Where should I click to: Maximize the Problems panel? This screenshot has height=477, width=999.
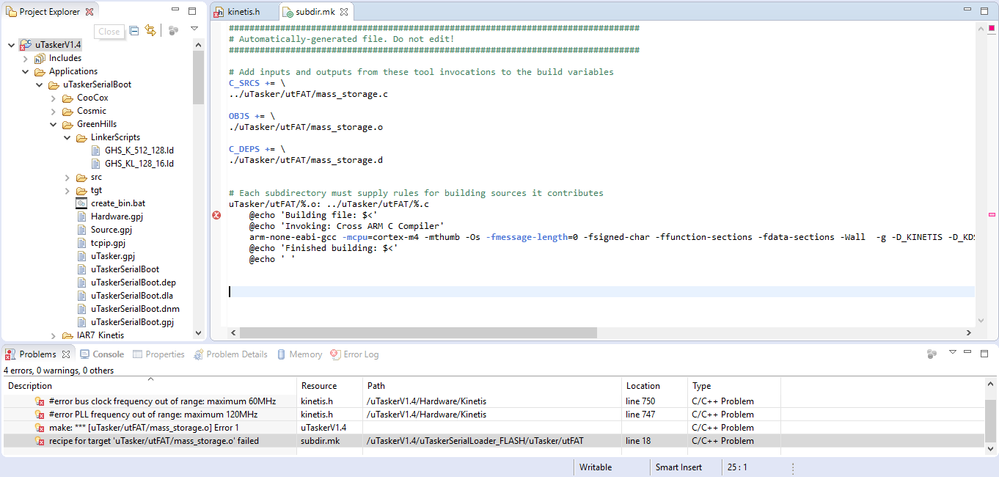[984, 352]
